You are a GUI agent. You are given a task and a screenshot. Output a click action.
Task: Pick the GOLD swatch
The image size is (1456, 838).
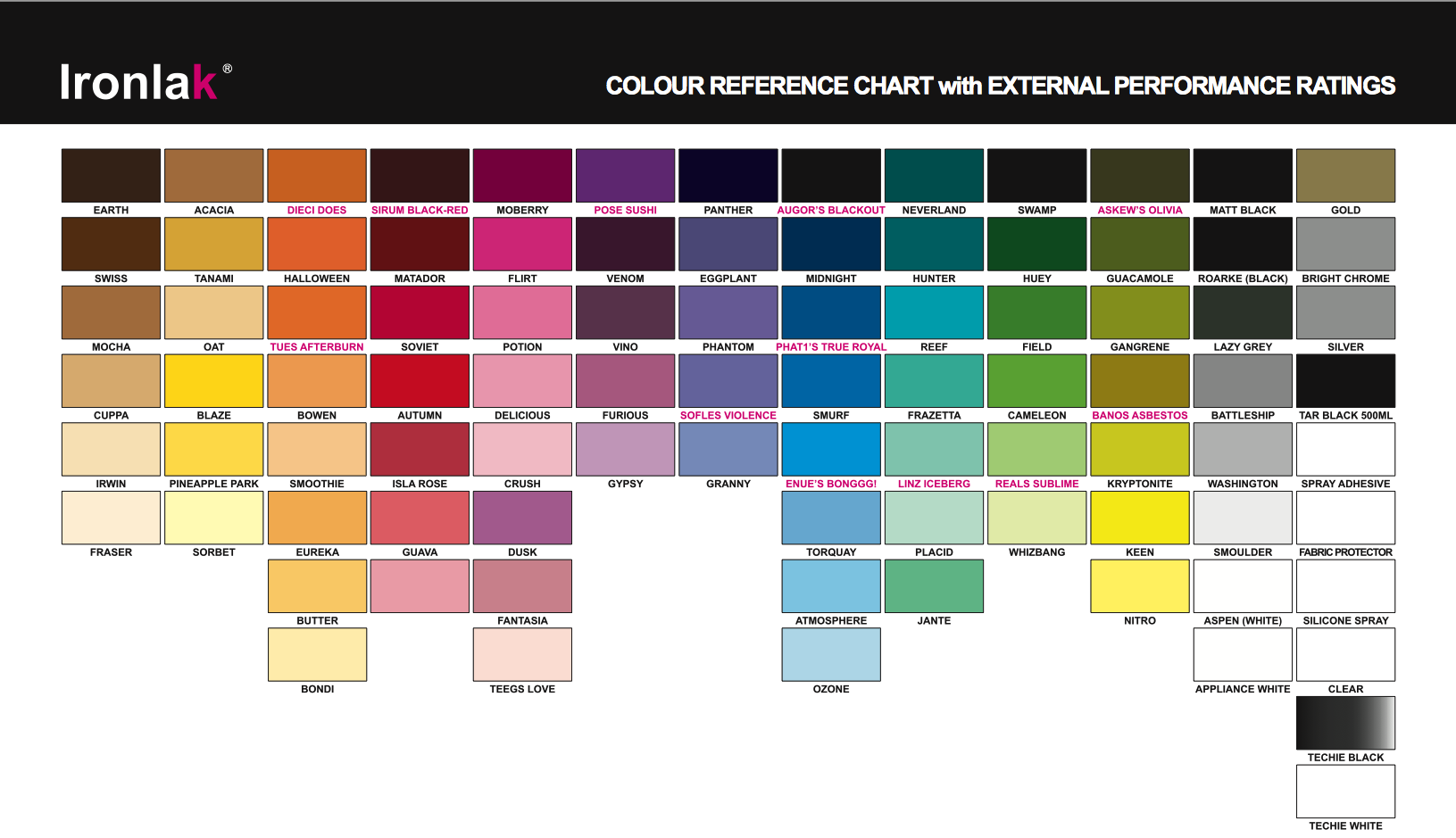coord(1345,176)
